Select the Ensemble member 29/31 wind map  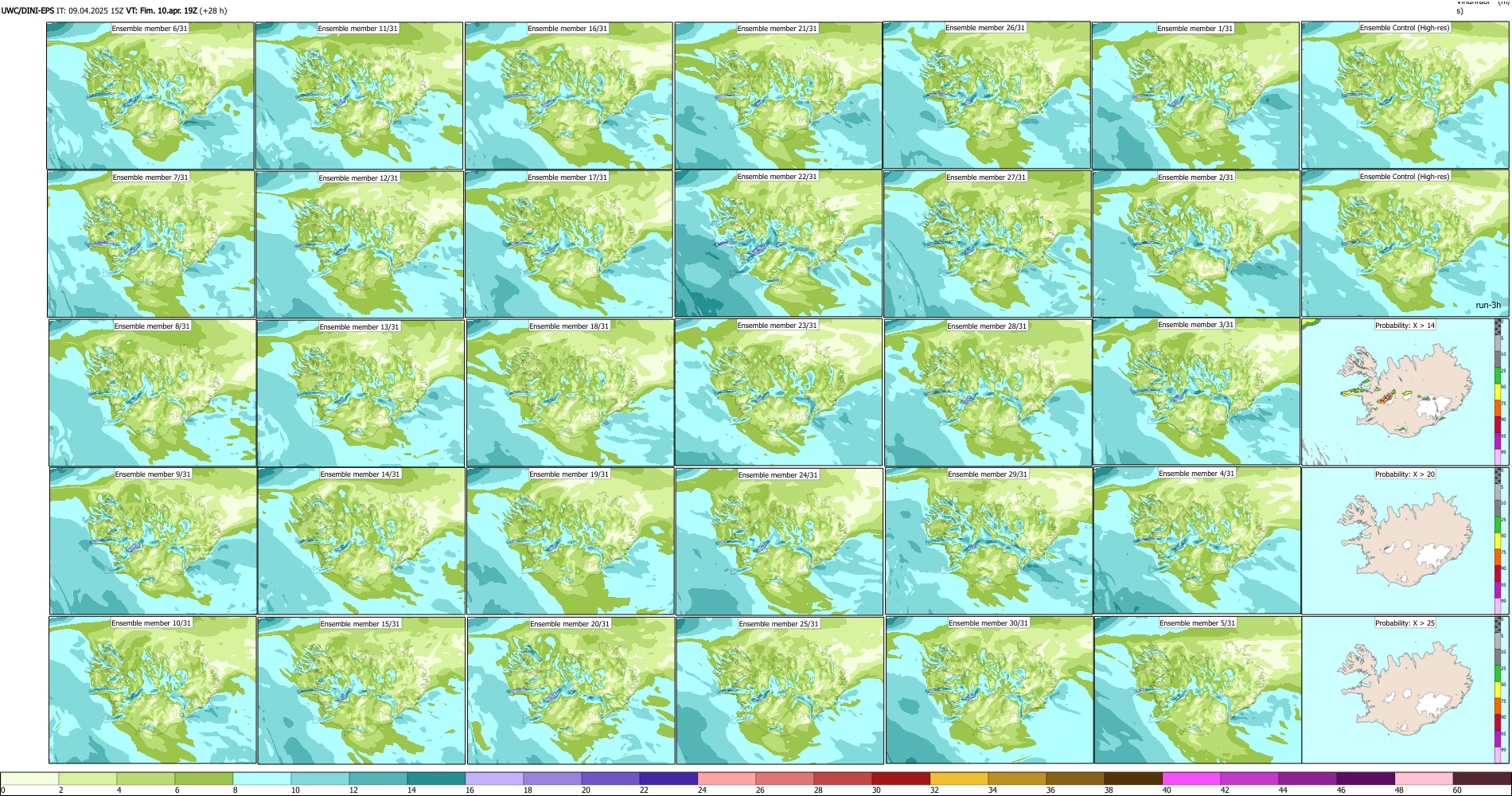click(x=988, y=541)
